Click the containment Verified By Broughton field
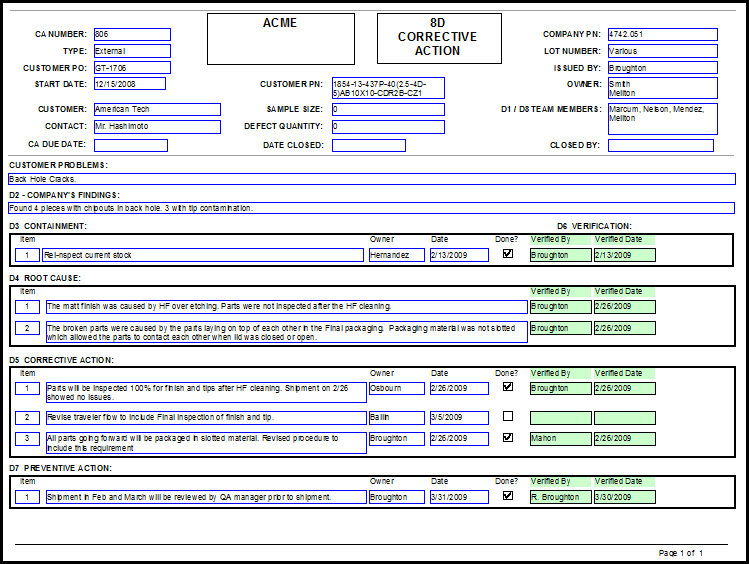This screenshot has height=564, width=749. coord(561,255)
